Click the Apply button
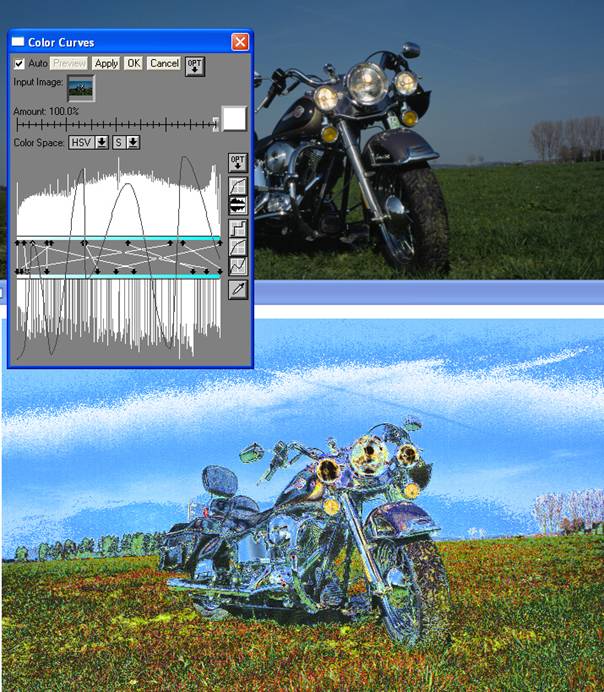 pos(106,64)
